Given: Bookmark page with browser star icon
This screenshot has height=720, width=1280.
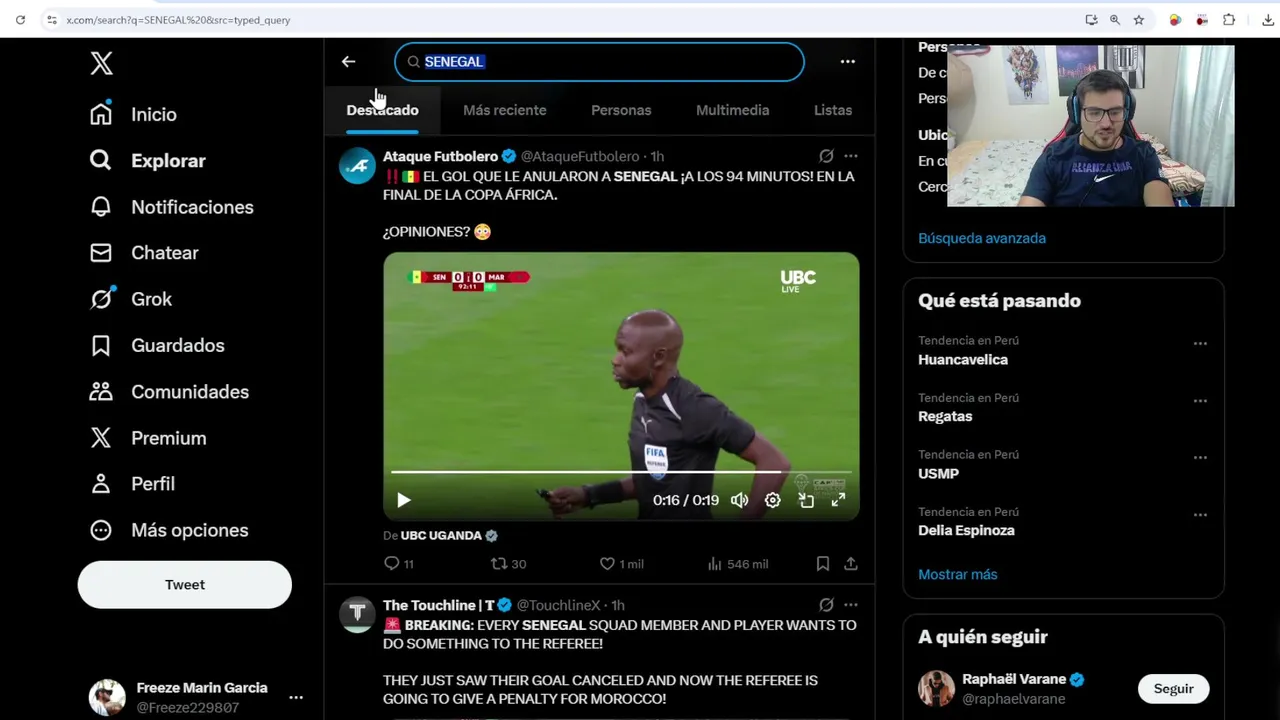Looking at the screenshot, I should point(1139,20).
